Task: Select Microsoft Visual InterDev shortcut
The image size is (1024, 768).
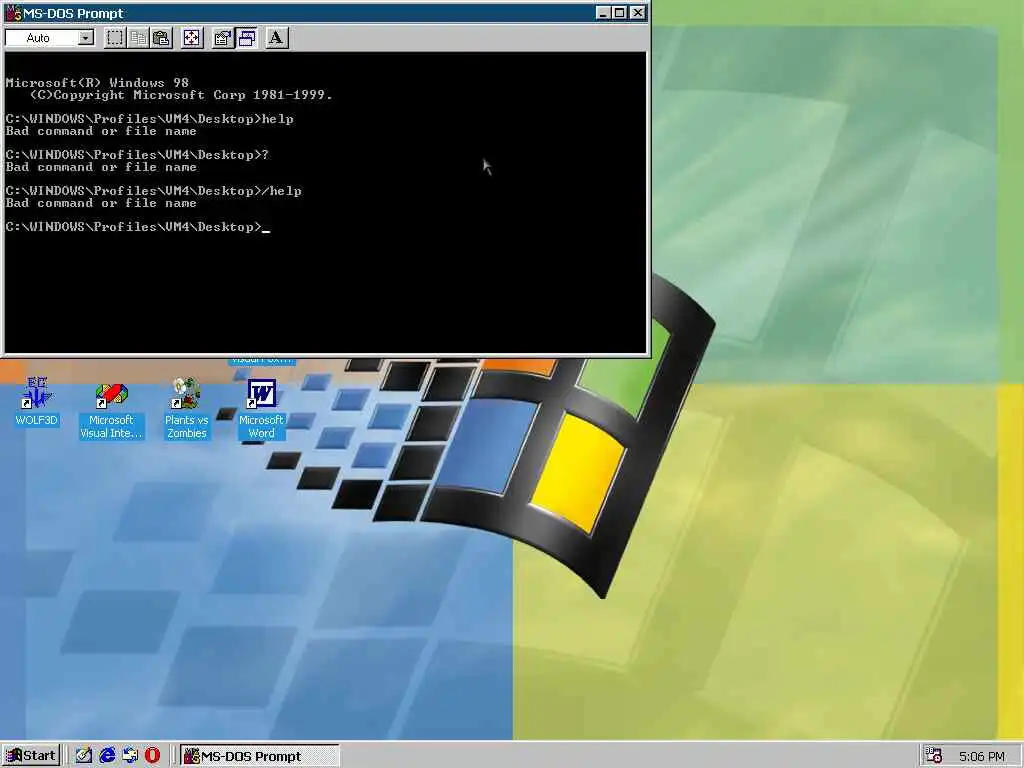Action: point(111,411)
